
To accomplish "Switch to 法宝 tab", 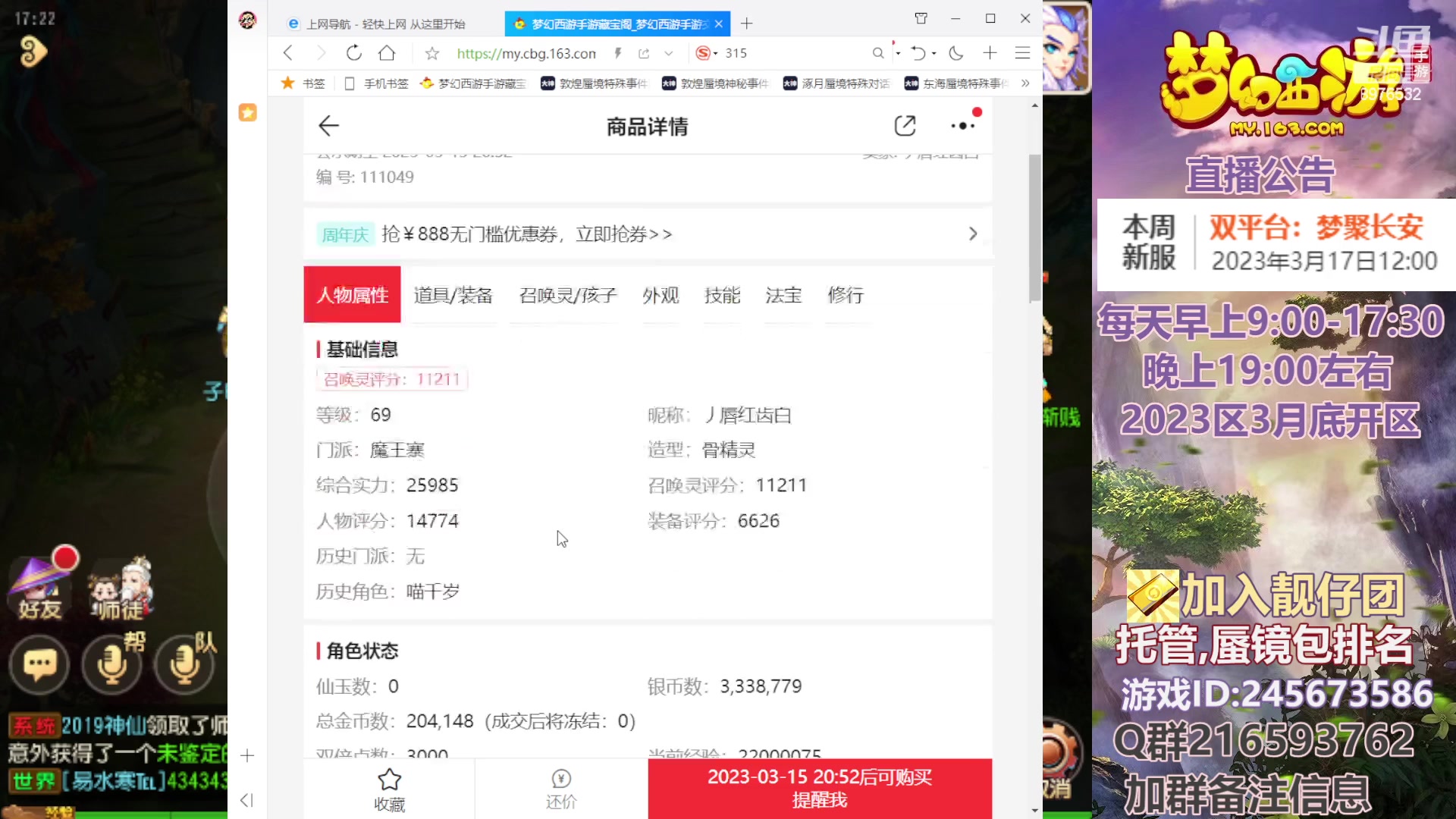I will (783, 295).
